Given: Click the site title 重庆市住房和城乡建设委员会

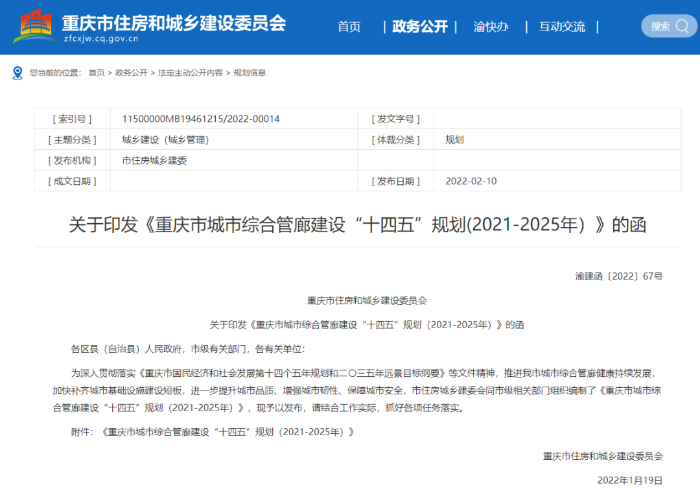Looking at the screenshot, I should point(173,21).
